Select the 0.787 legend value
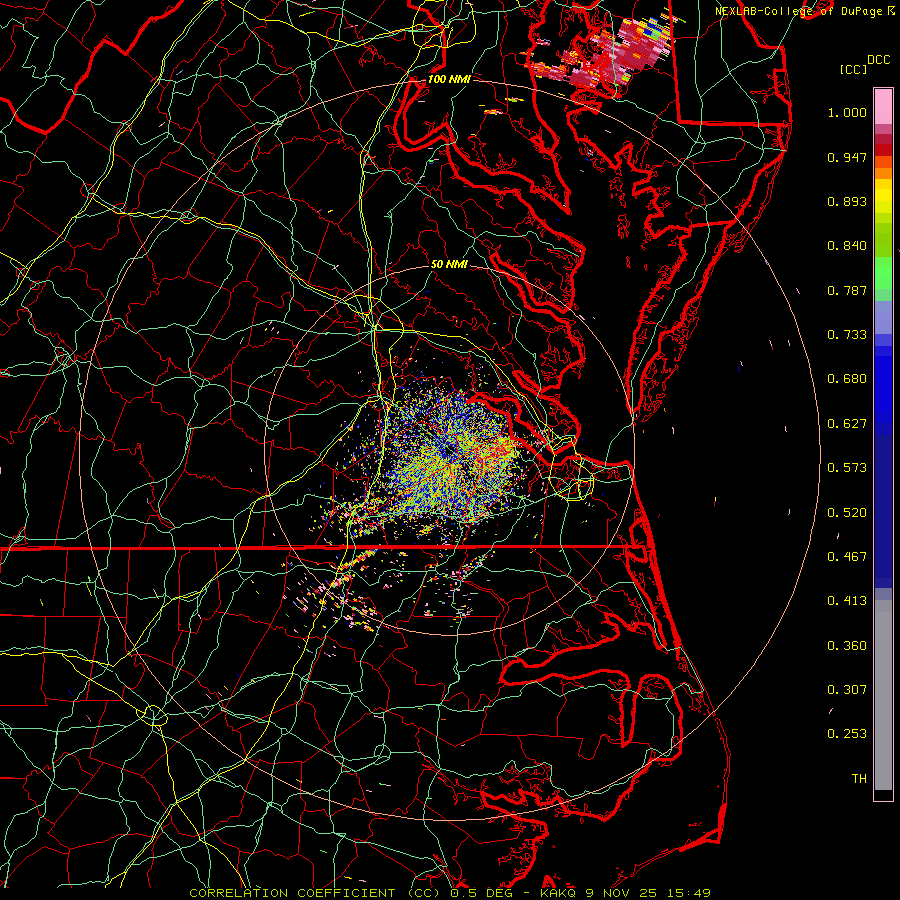This screenshot has width=900, height=900. 847,290
